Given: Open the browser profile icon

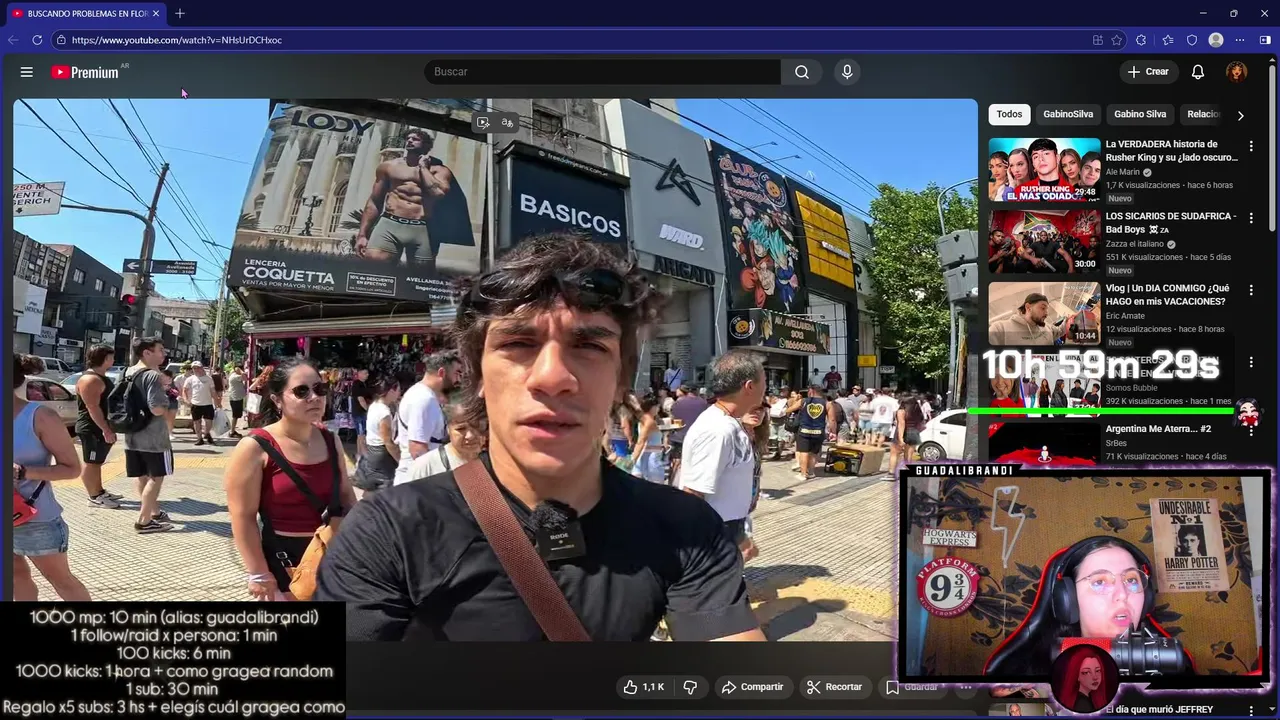Looking at the screenshot, I should coord(1216,40).
